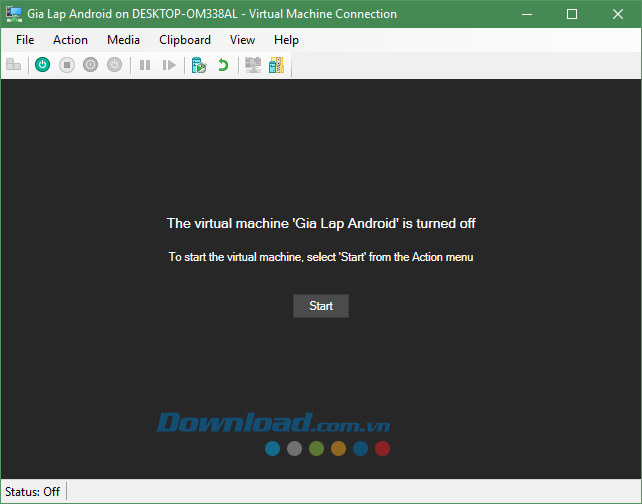Click the Share/Zoom toolbar icon
The height and width of the screenshot is (504, 642).
[276, 65]
